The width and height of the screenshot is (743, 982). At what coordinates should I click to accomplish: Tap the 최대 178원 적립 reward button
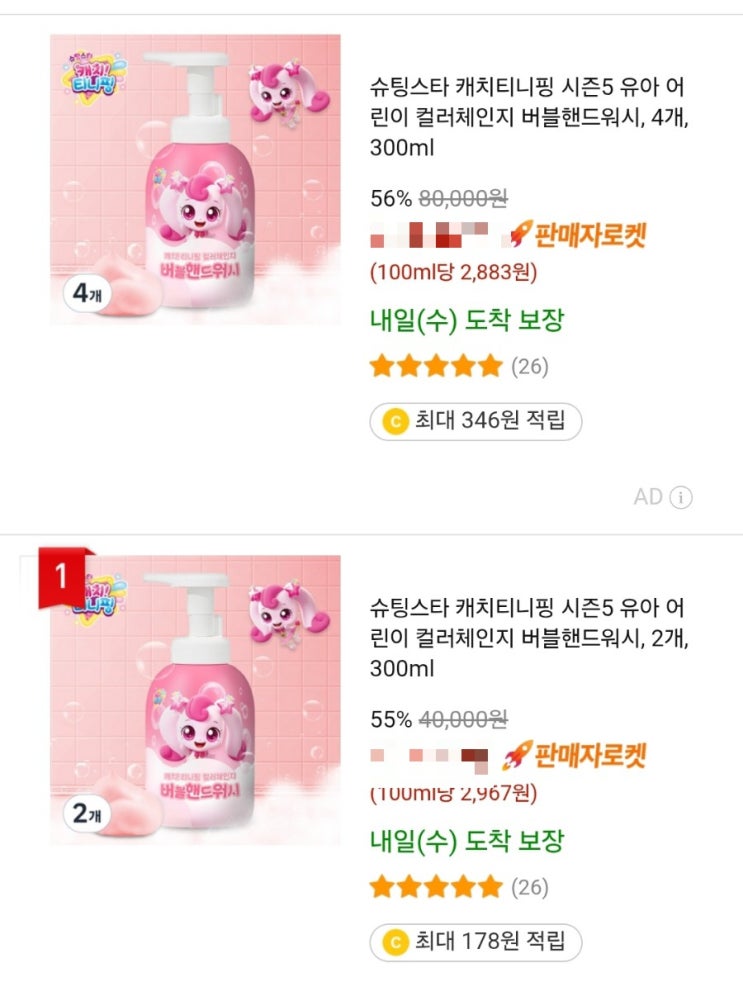475,941
